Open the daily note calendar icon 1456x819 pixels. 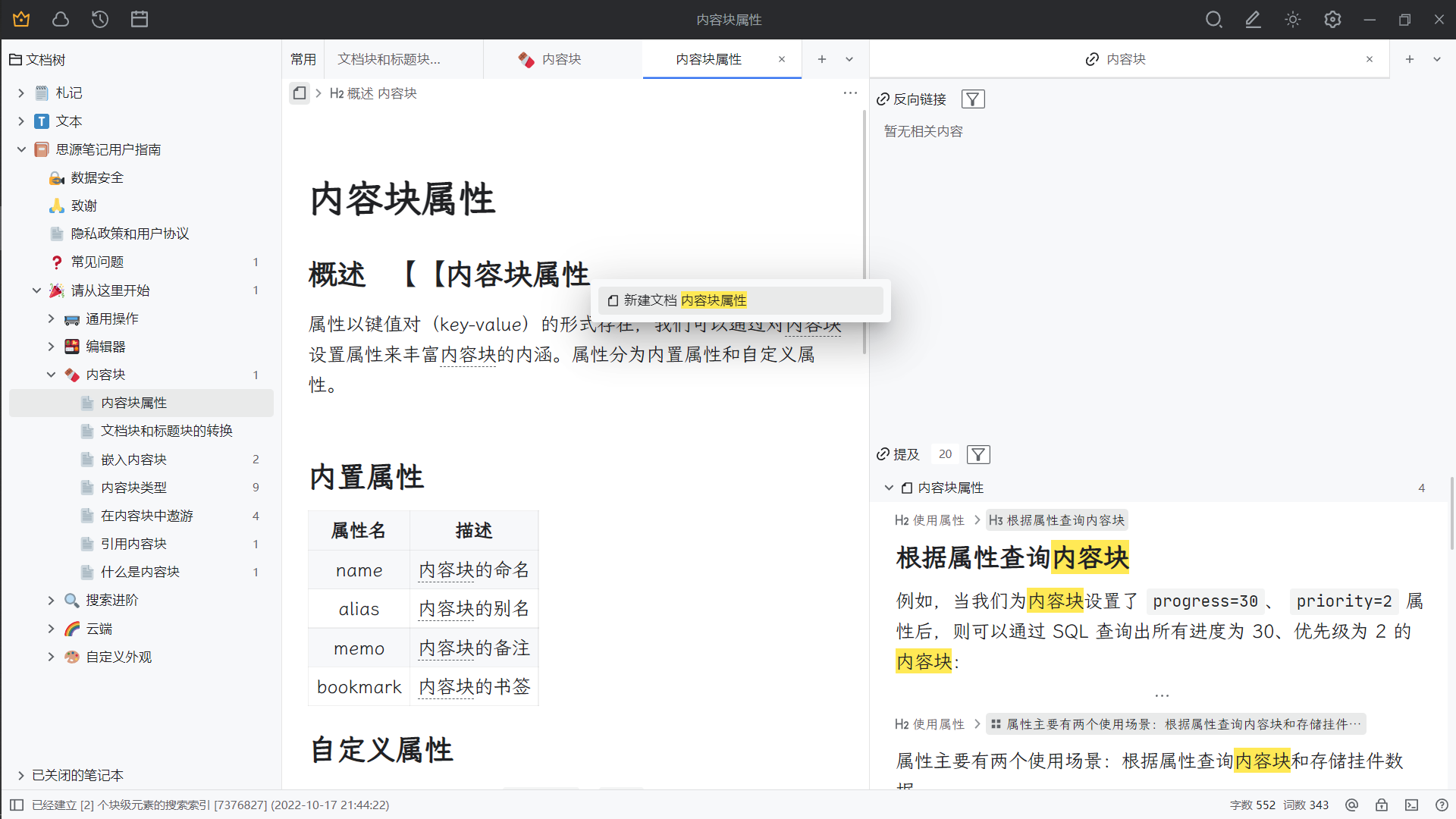(x=140, y=20)
